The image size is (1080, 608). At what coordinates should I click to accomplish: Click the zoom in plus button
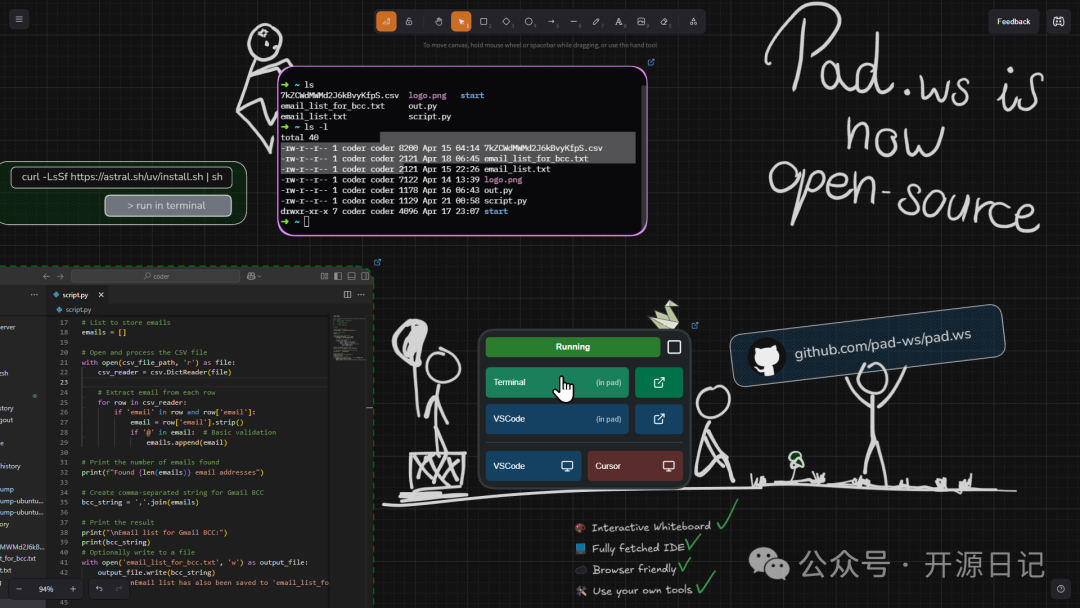[73, 589]
